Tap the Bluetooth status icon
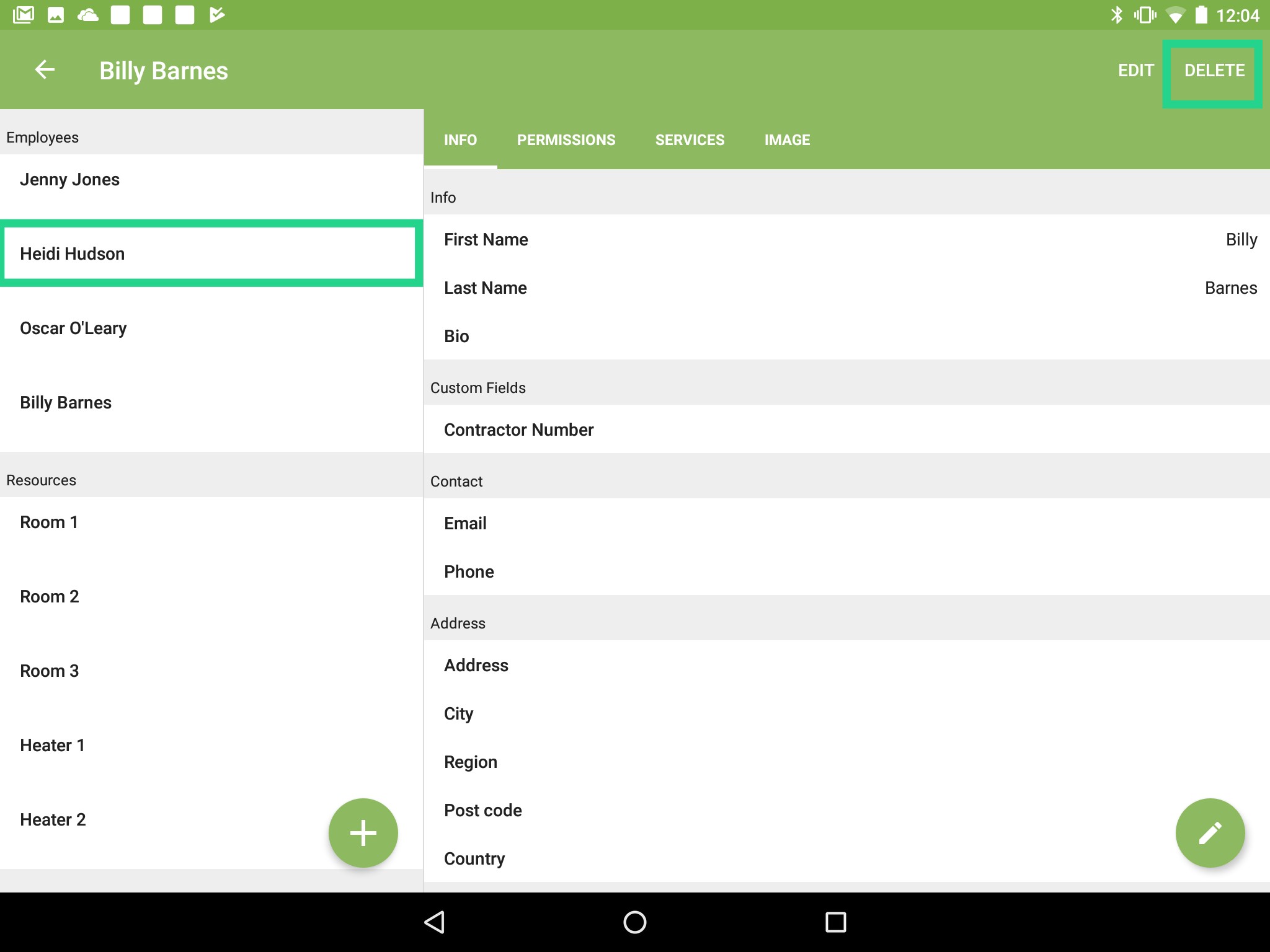This screenshot has height=952, width=1270. click(1116, 15)
